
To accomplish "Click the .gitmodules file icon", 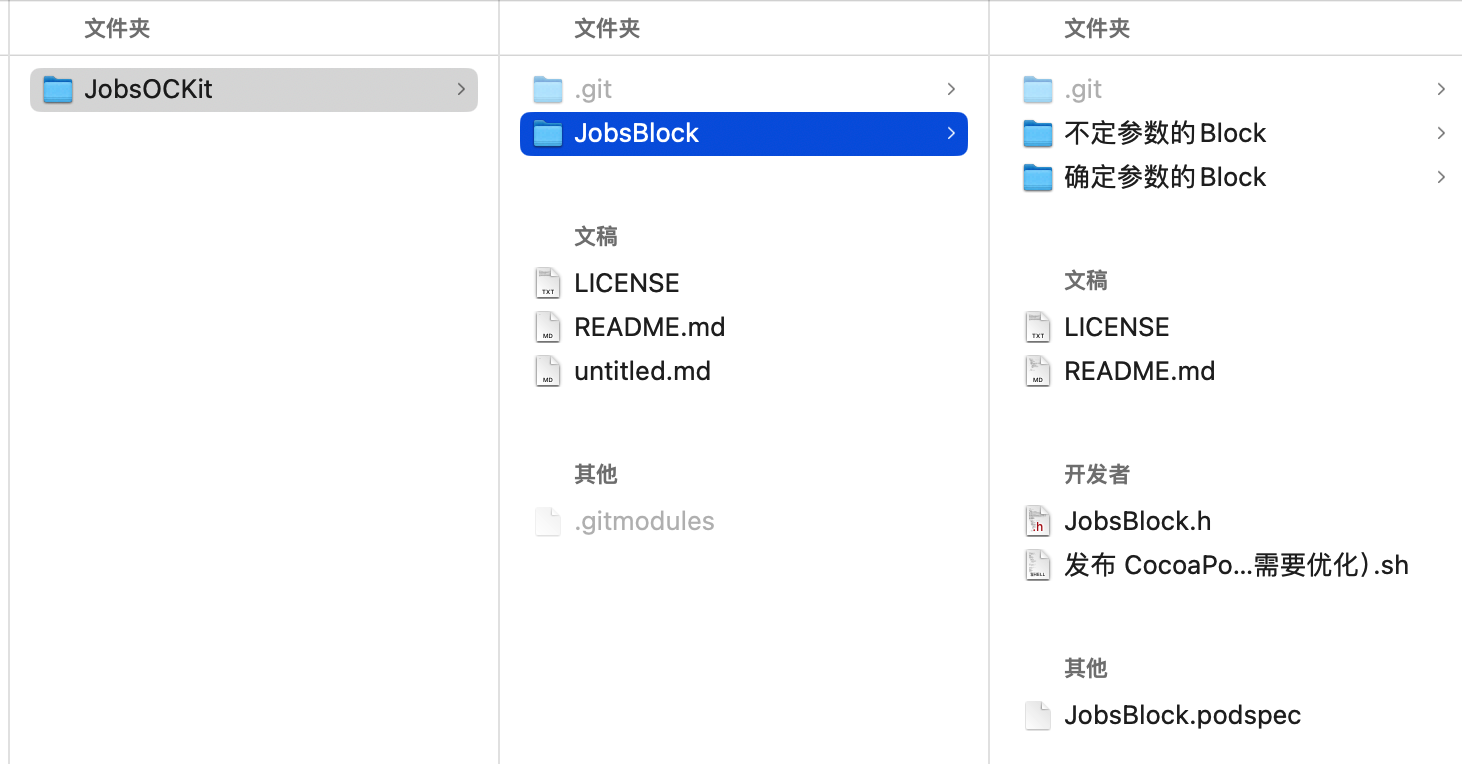I will [x=548, y=521].
